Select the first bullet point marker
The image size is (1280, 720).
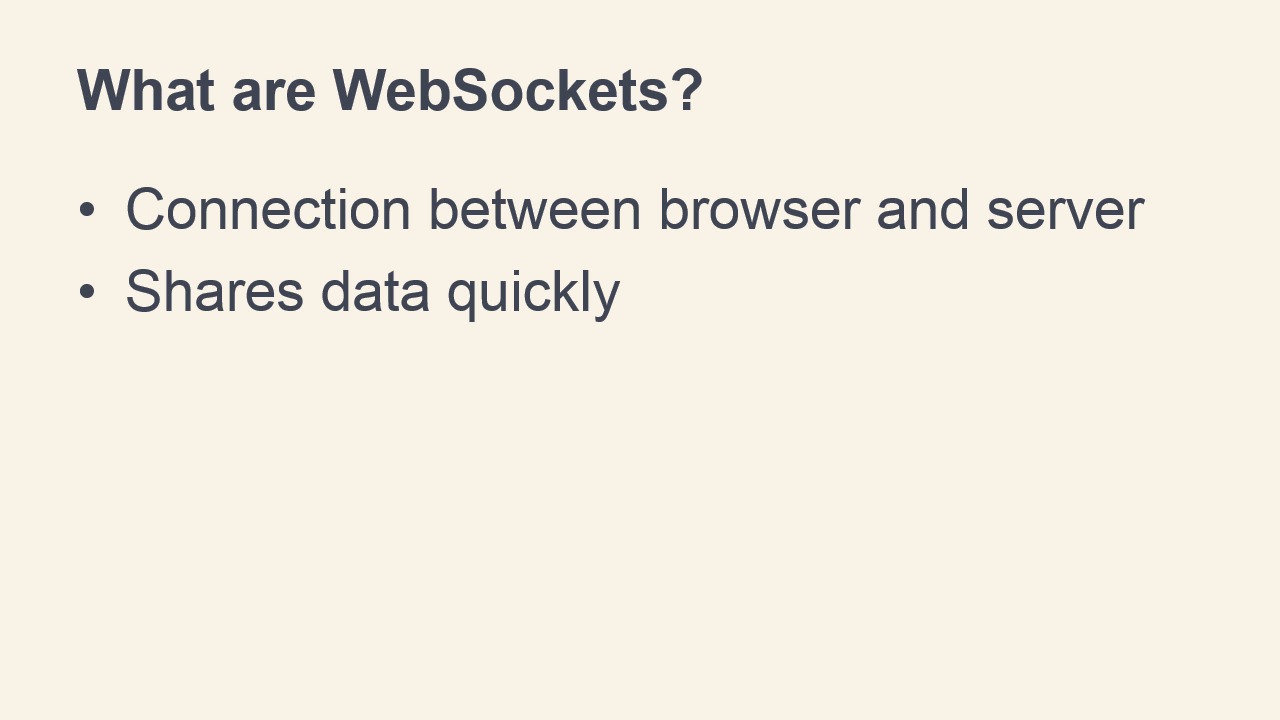(x=87, y=211)
